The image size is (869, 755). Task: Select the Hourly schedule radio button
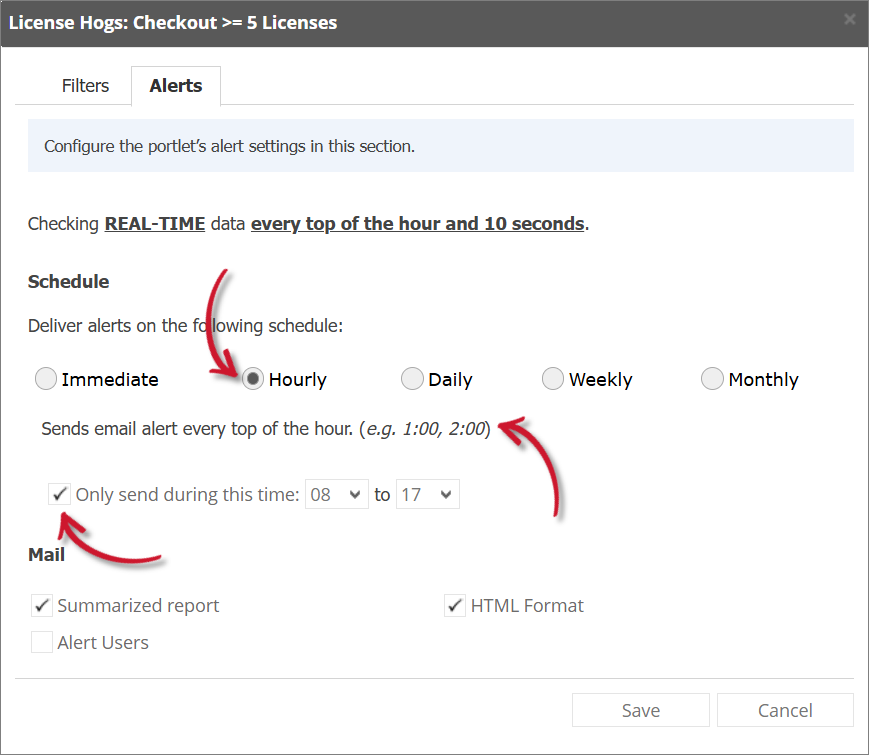click(253, 379)
